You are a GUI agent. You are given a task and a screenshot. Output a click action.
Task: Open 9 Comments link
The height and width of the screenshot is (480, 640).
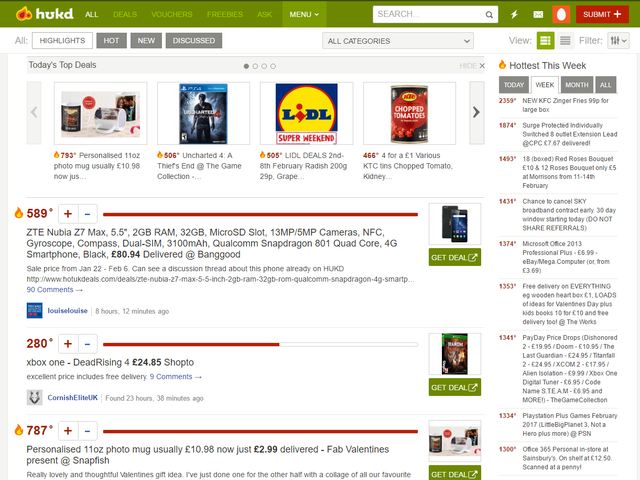coord(176,377)
